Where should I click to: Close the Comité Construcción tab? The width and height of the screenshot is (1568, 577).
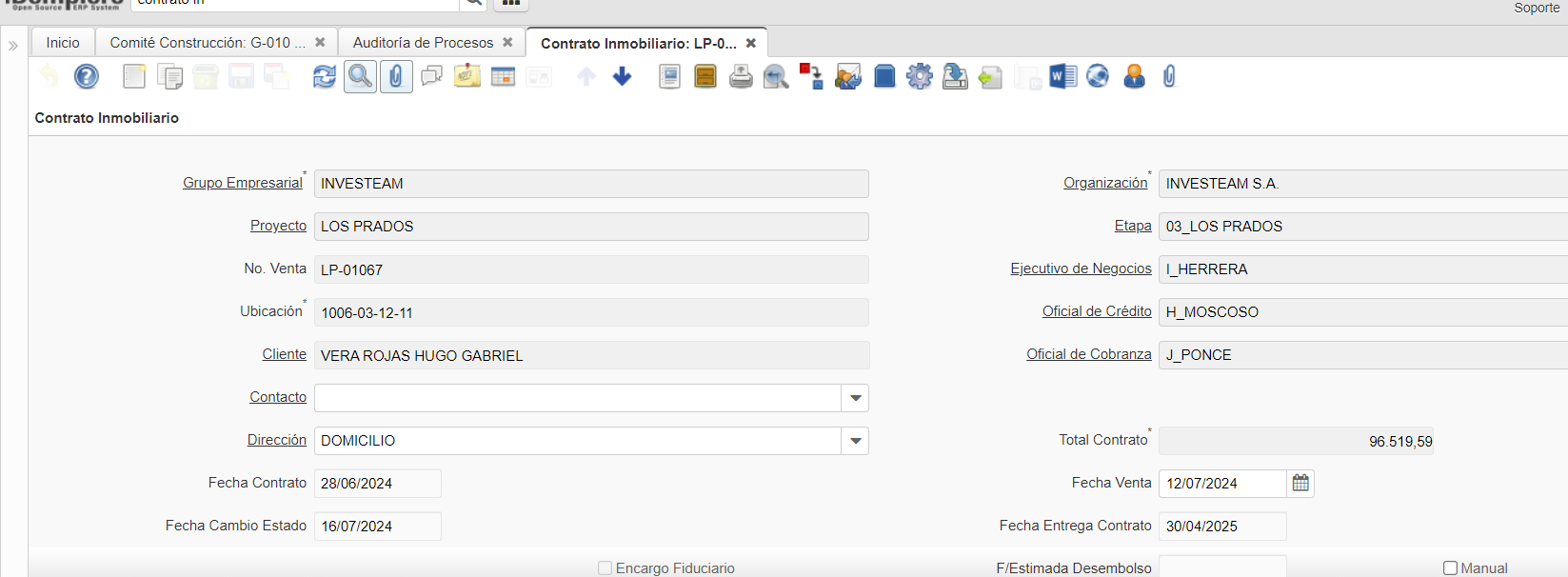[320, 43]
